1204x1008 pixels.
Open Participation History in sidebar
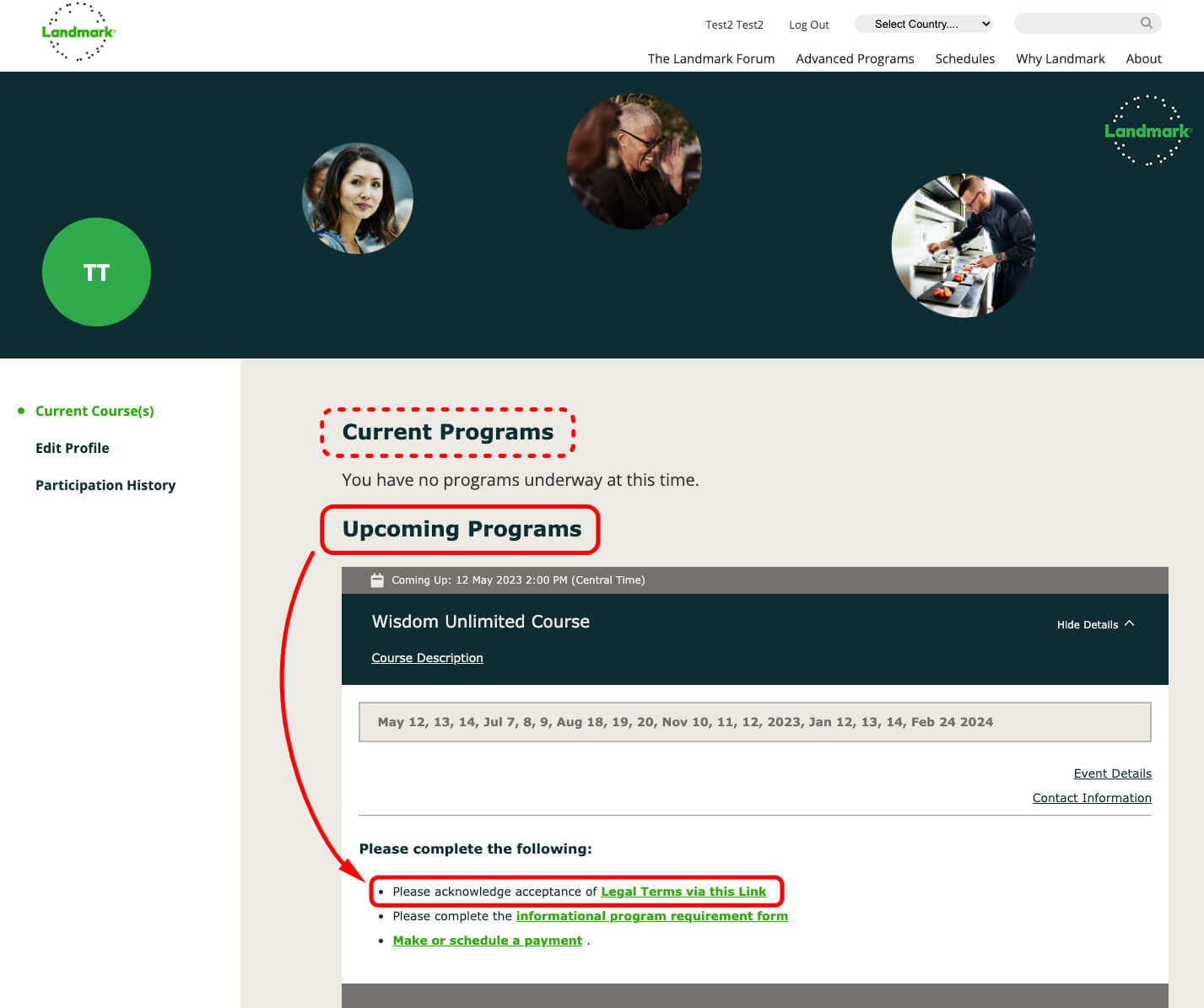click(x=105, y=485)
